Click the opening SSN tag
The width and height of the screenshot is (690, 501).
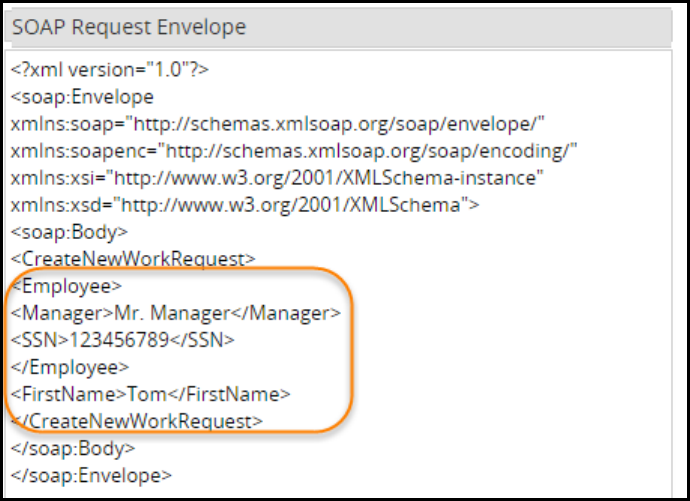click(40, 341)
